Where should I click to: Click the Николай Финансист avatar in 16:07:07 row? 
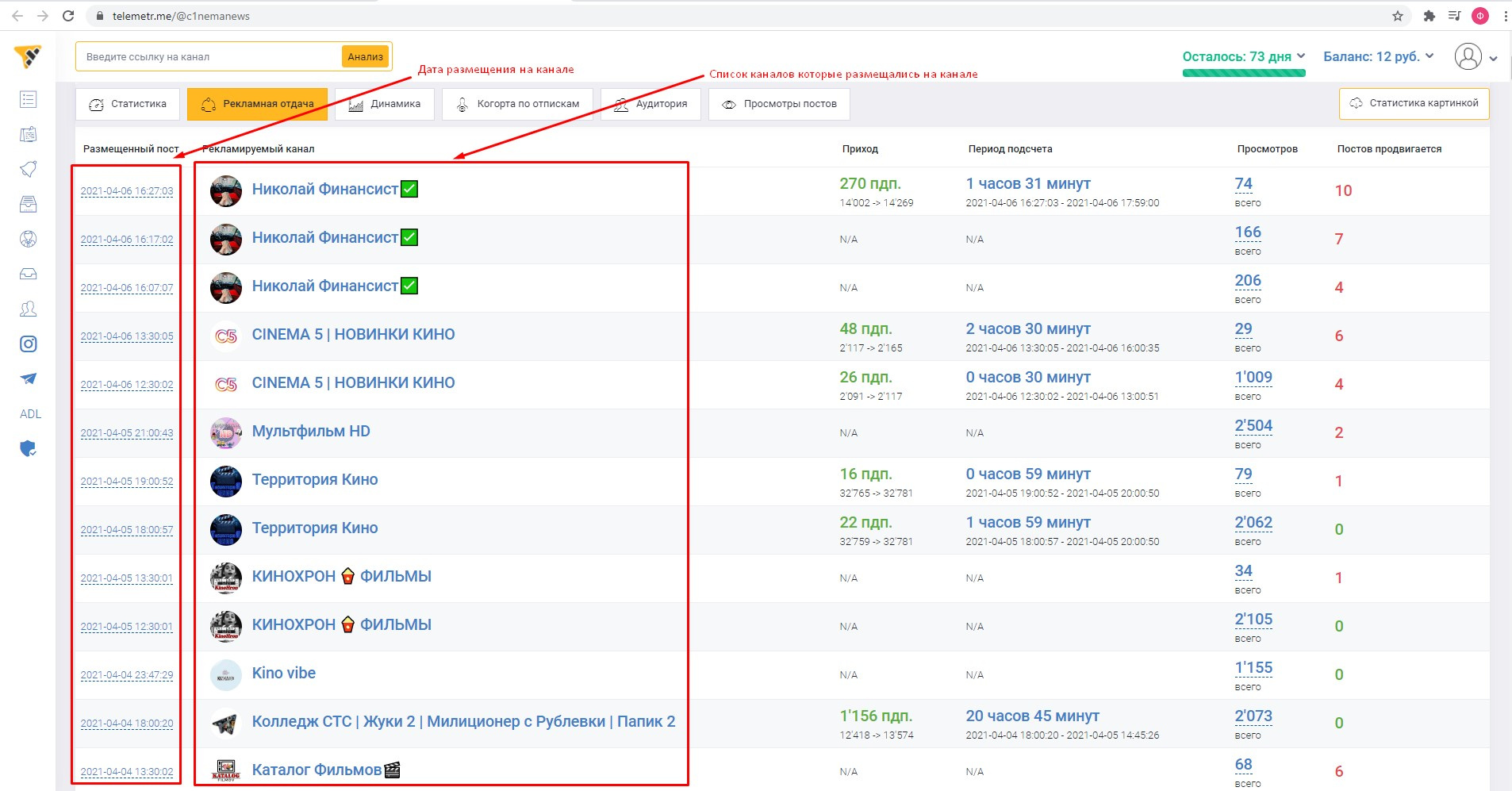pyautogui.click(x=226, y=288)
